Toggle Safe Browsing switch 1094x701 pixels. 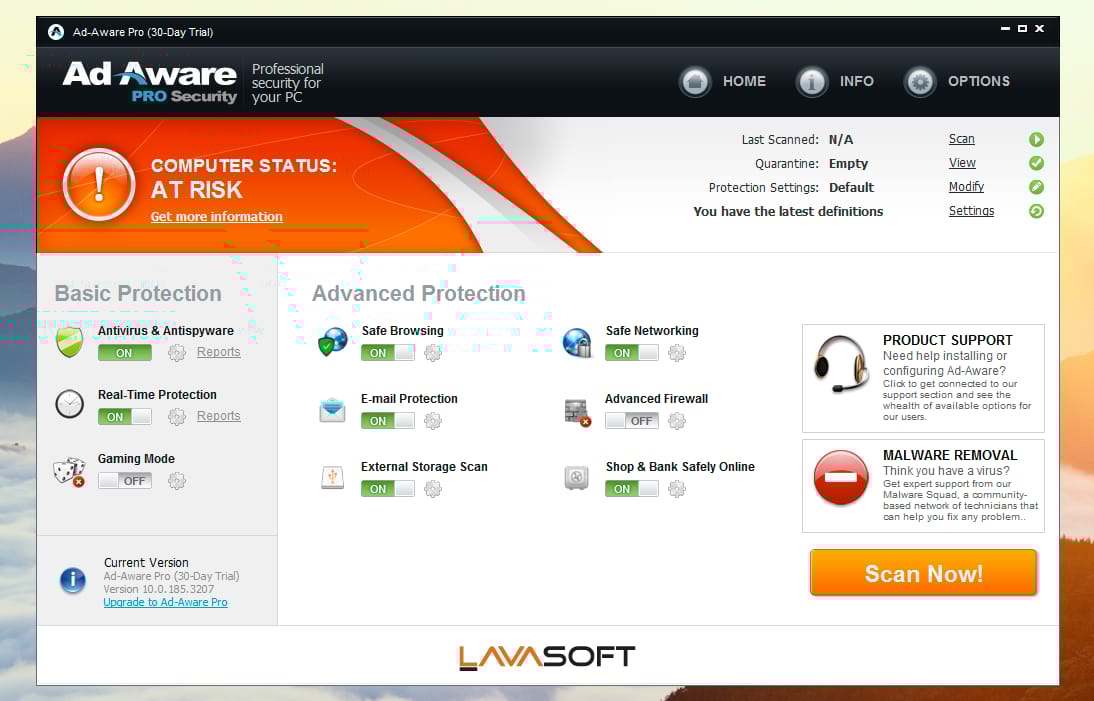point(388,353)
